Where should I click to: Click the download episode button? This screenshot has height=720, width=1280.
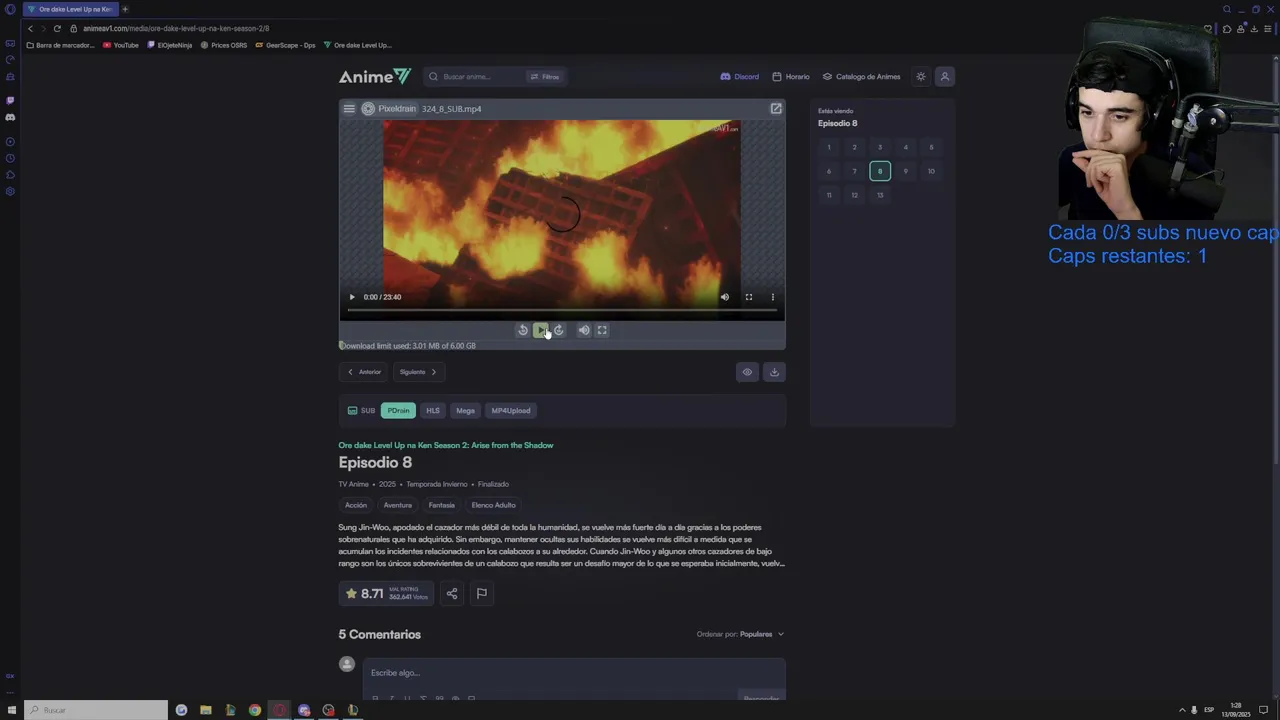[774, 372]
